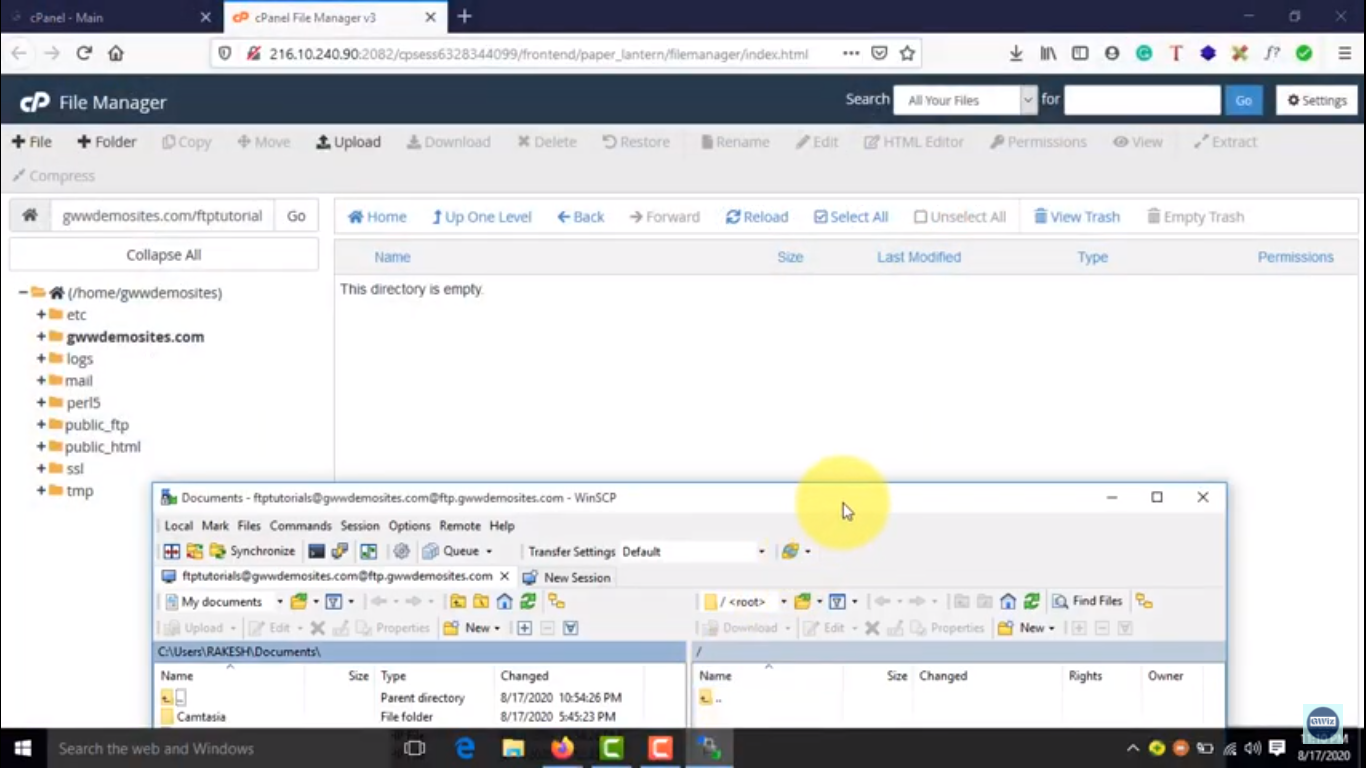Open the Commands menu in WinSCP
The width and height of the screenshot is (1366, 768).
point(300,525)
